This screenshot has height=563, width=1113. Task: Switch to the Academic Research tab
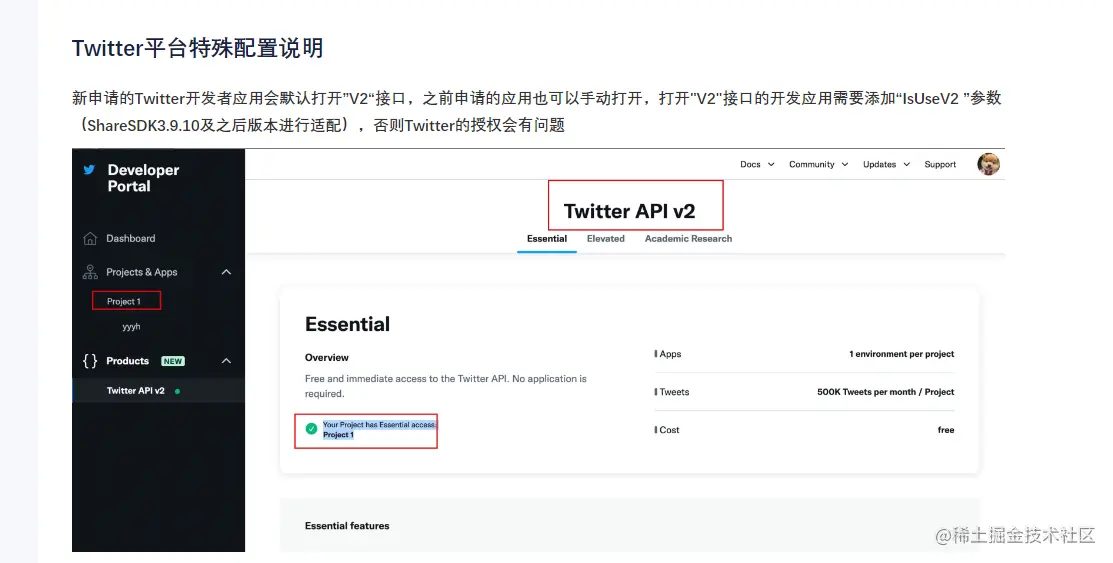click(x=688, y=239)
